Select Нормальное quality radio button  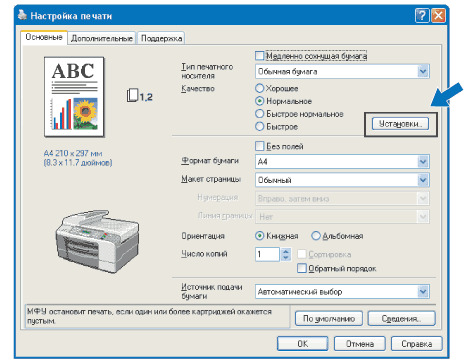(x=259, y=101)
